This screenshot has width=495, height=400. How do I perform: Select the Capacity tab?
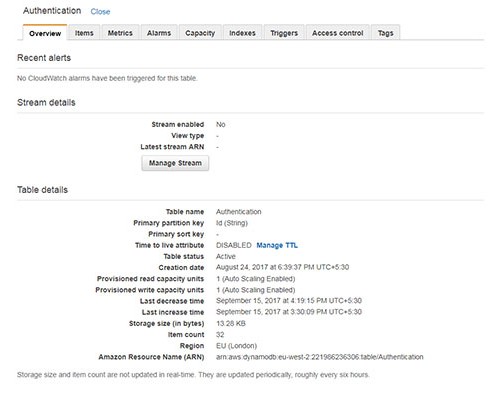[x=200, y=33]
